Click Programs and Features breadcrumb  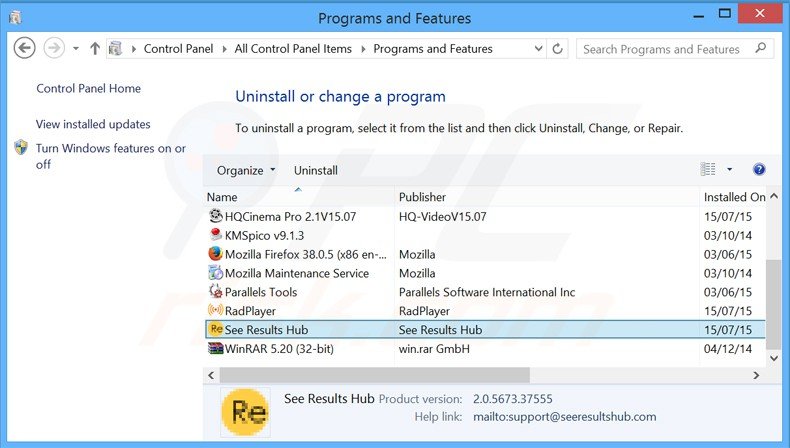(x=433, y=49)
